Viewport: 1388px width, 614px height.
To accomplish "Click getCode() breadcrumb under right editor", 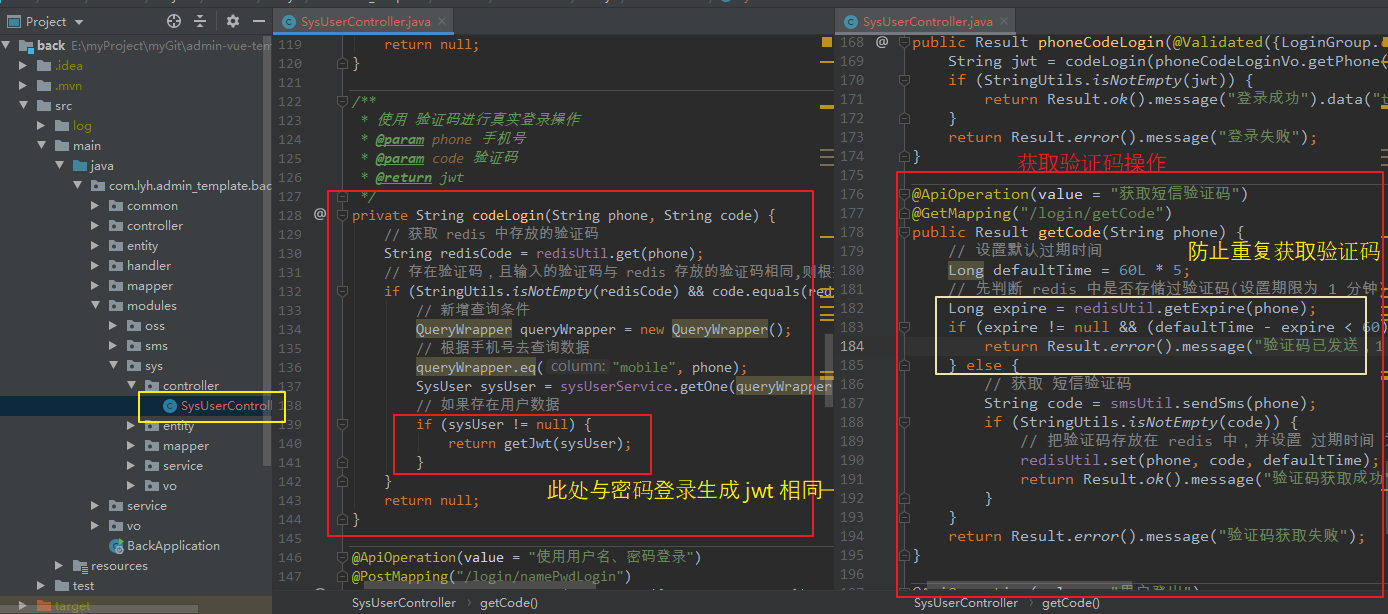I will (1070, 603).
